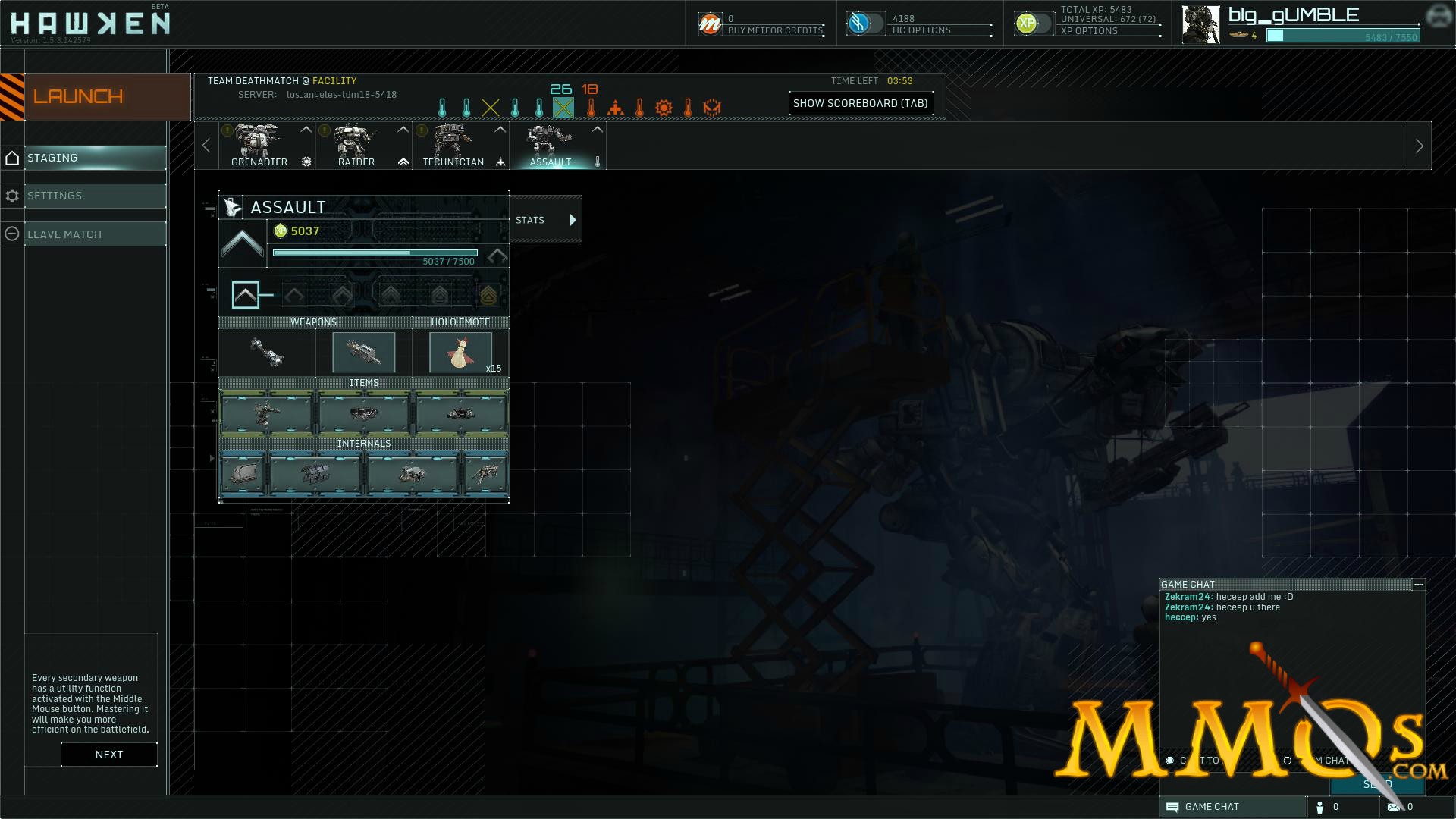Click the Assault XP progress bar

pyautogui.click(x=375, y=253)
